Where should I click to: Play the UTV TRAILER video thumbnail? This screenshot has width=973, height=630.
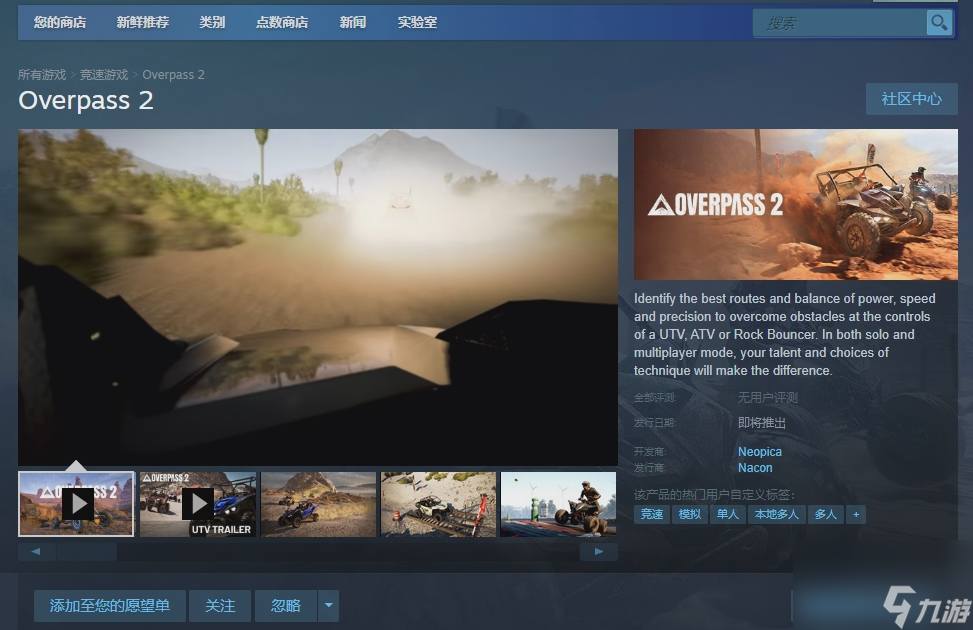click(198, 504)
